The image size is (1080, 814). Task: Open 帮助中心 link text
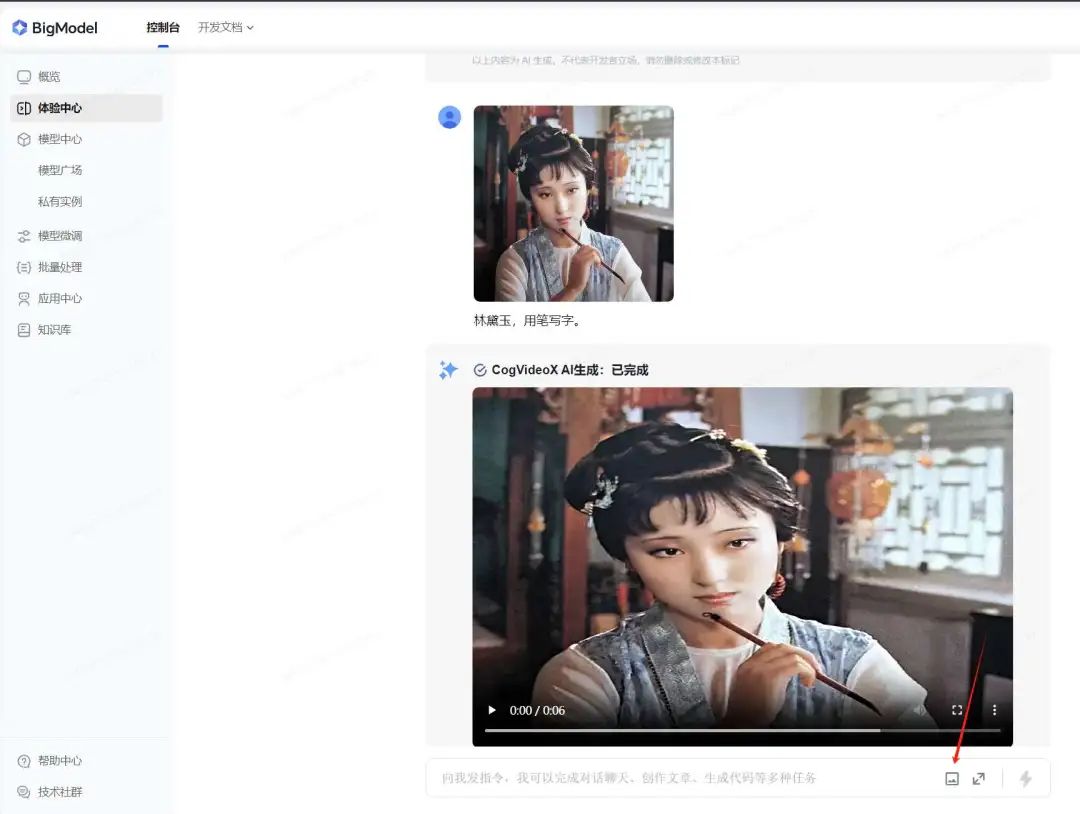(x=60, y=761)
